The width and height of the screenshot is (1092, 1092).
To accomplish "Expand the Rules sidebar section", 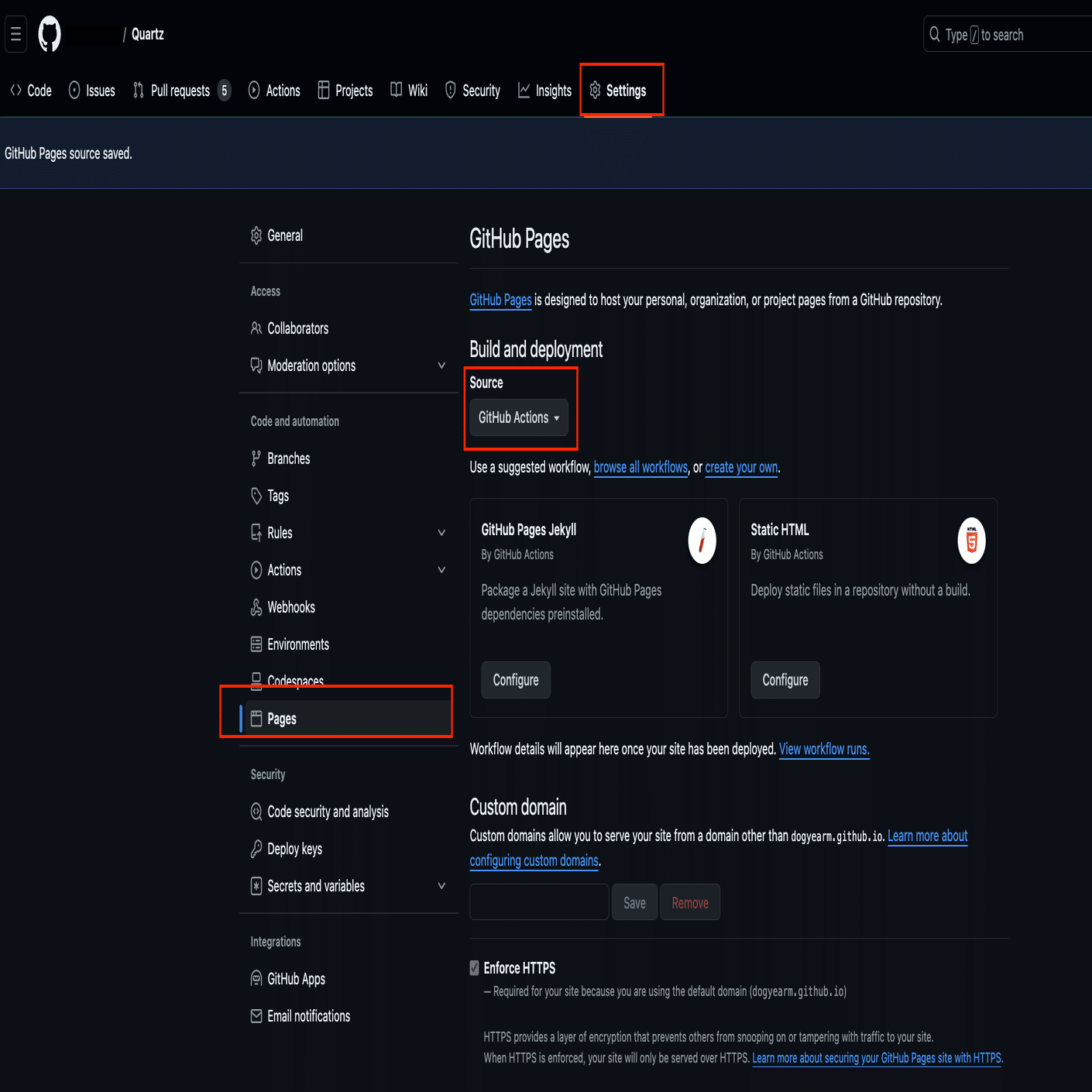I will pos(441,533).
